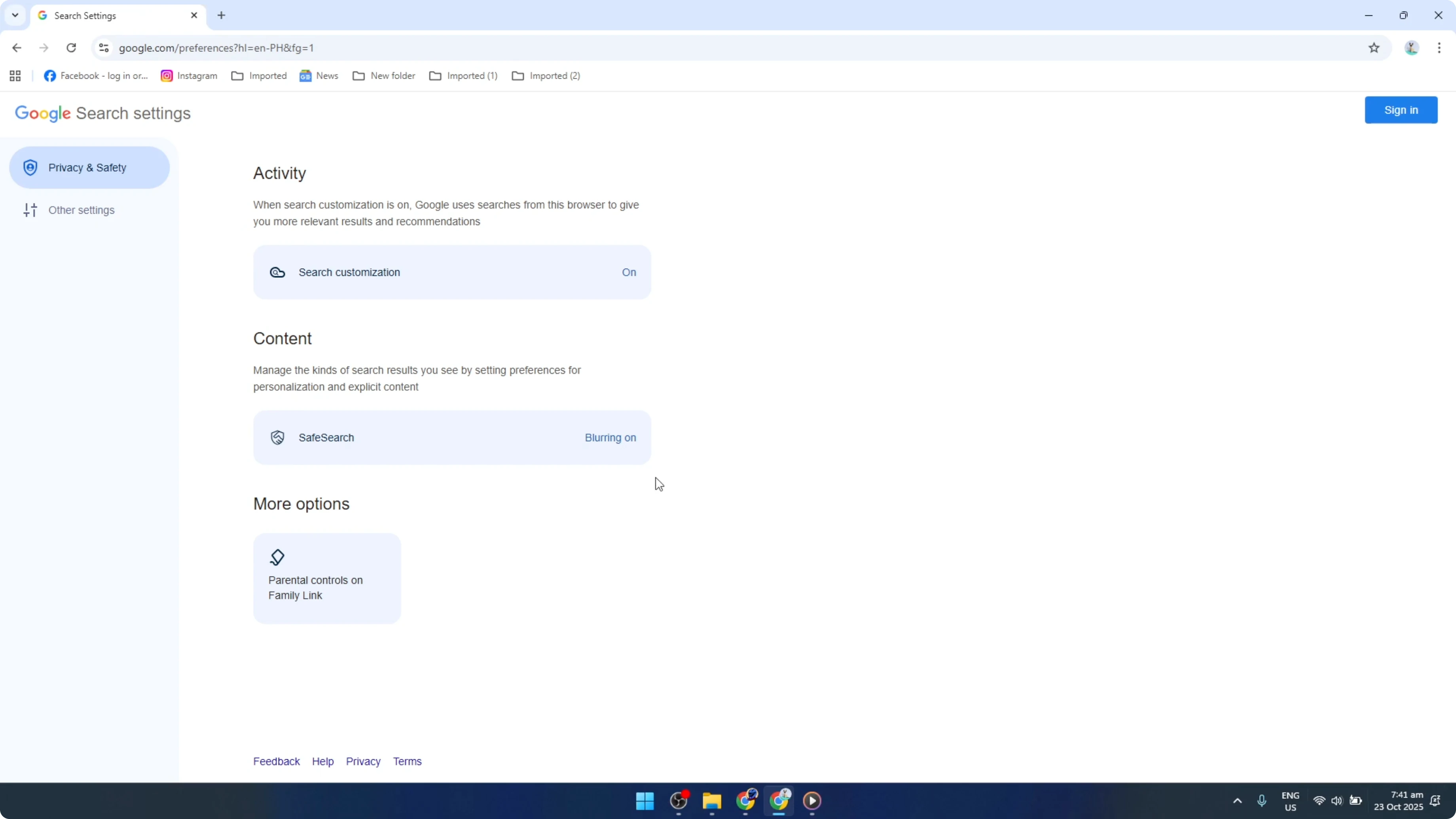Click the Search customization key icon
The image size is (1456, 819).
[277, 273]
